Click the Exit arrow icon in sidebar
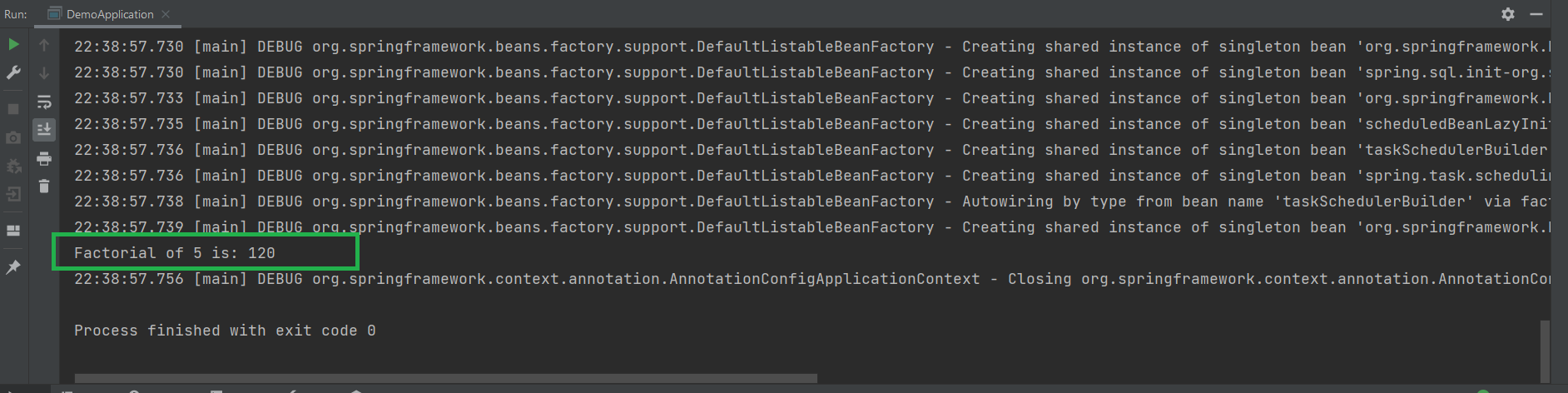Viewport: 1568px width, 393px height. coord(13,195)
